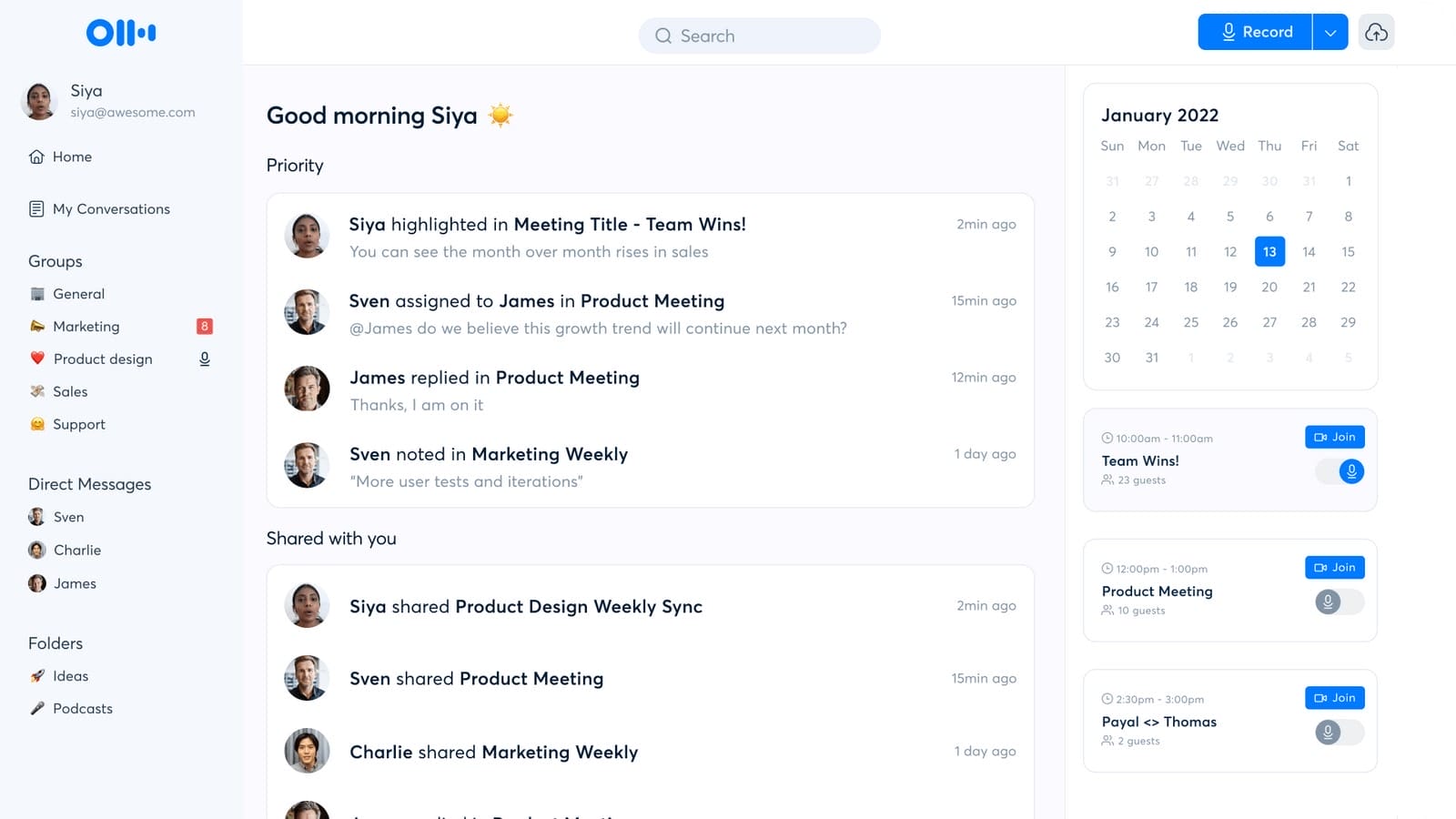
Task: Open the Marketing group with 8 unread
Action: coord(86,326)
